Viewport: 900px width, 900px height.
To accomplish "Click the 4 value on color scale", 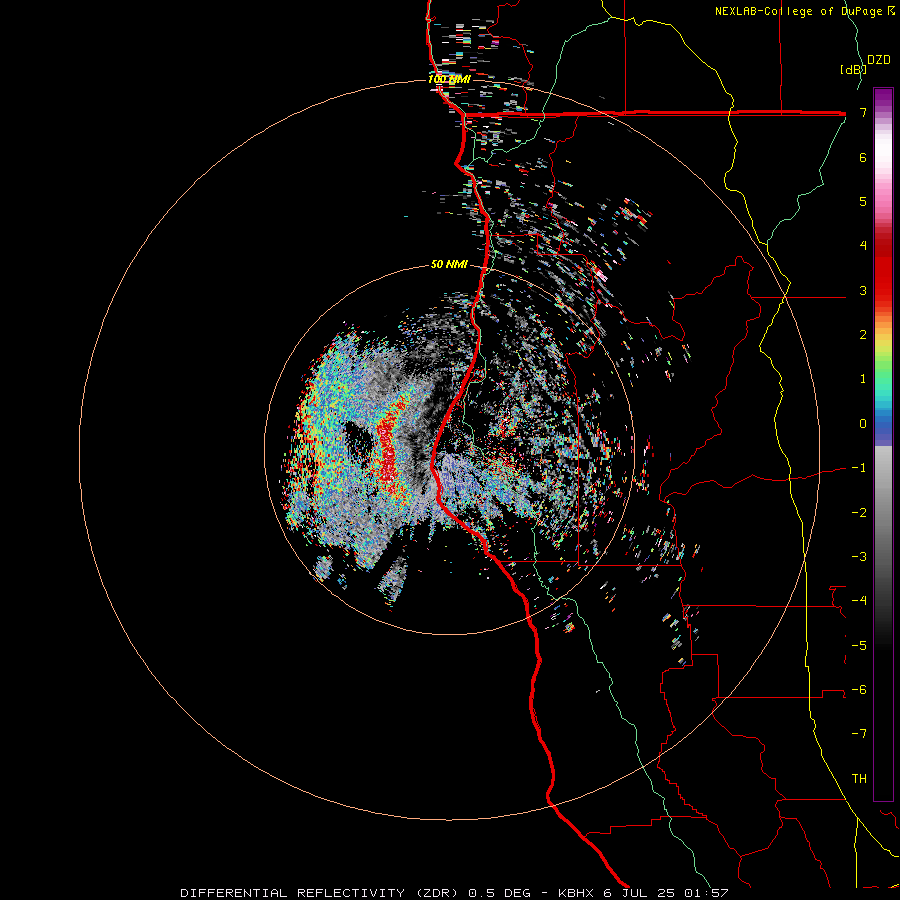I will (863, 246).
